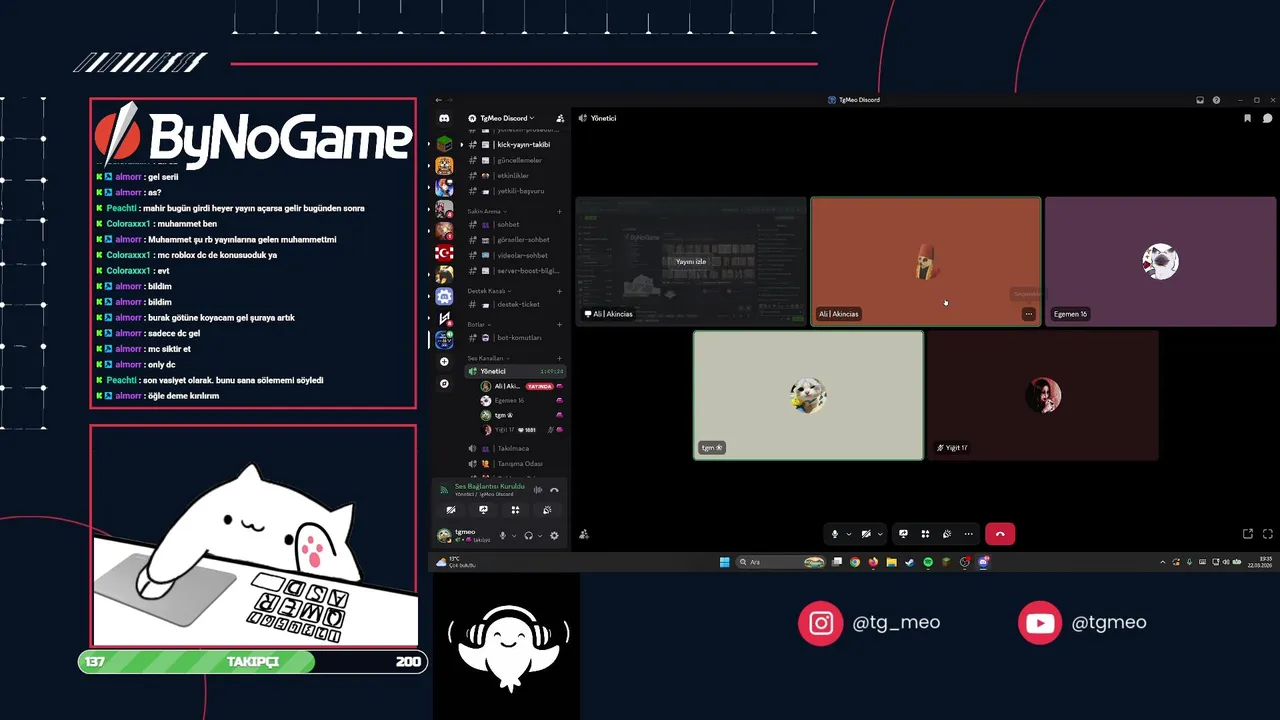Open the server invite members icon
The height and width of the screenshot is (720, 1280).
click(560, 118)
